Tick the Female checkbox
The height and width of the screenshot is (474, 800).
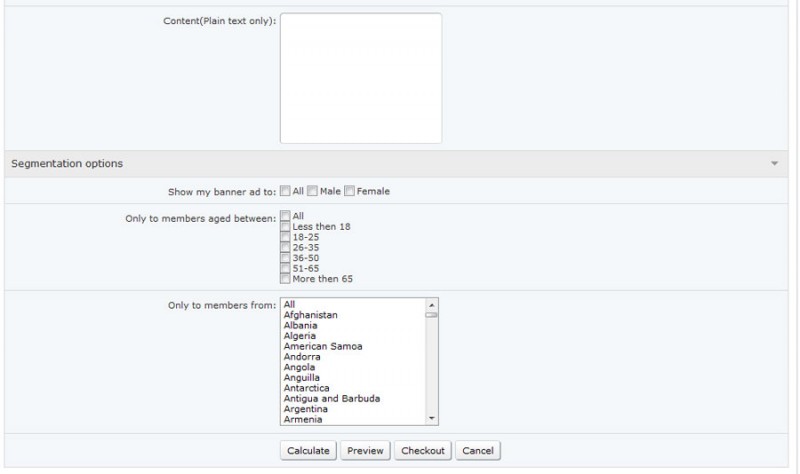[x=349, y=191]
